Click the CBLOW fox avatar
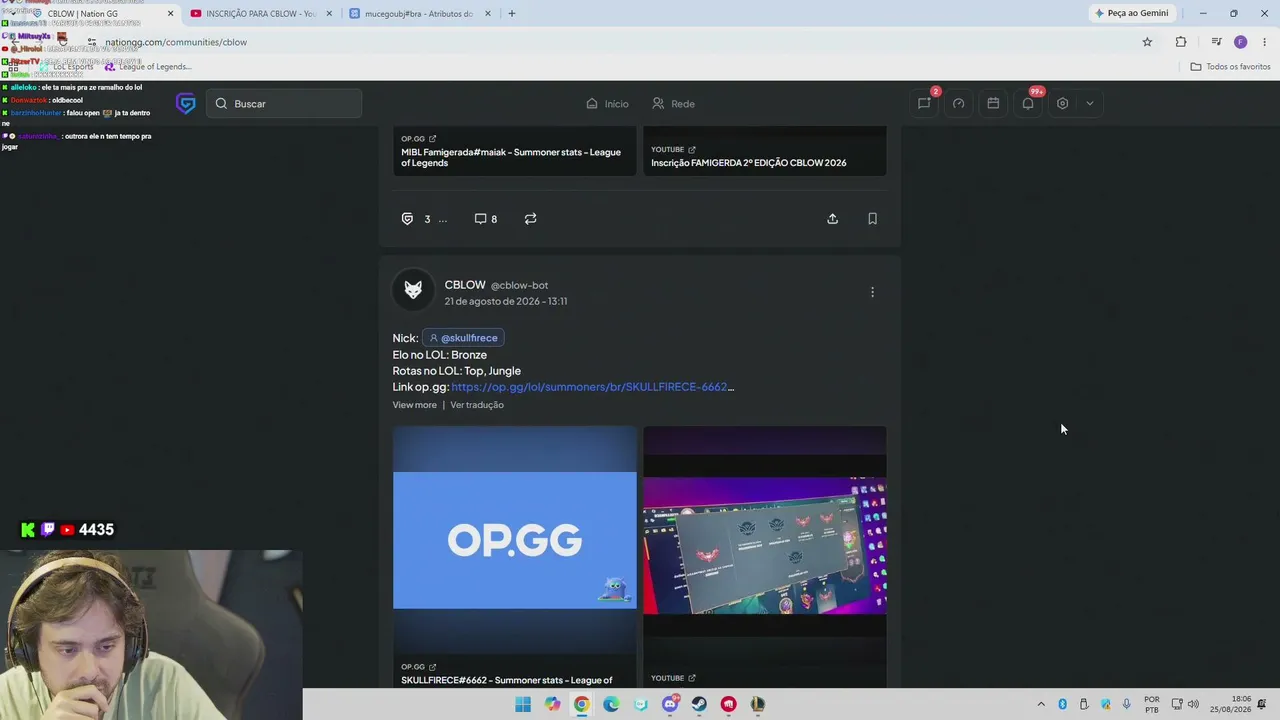The image size is (1280, 720). [x=413, y=290]
